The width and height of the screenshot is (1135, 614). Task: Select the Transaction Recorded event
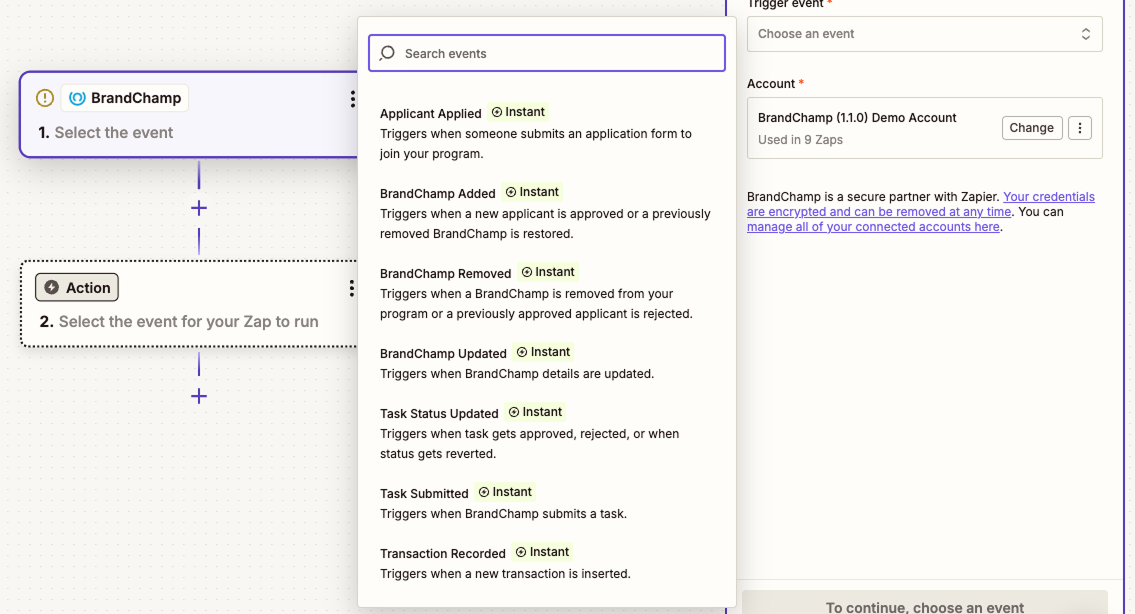[547, 563]
